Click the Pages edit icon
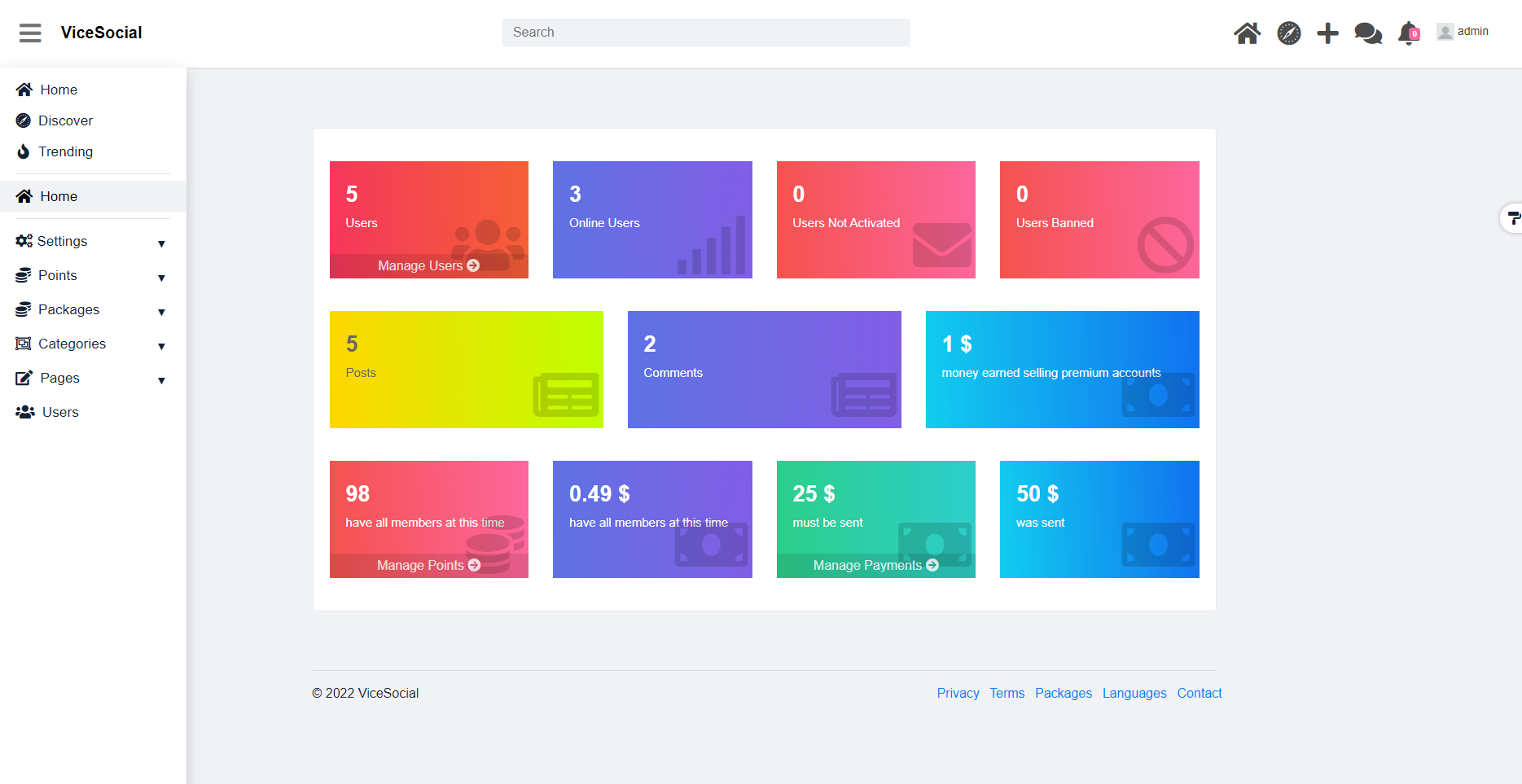Screen dimensions: 1522x784 point(24,378)
